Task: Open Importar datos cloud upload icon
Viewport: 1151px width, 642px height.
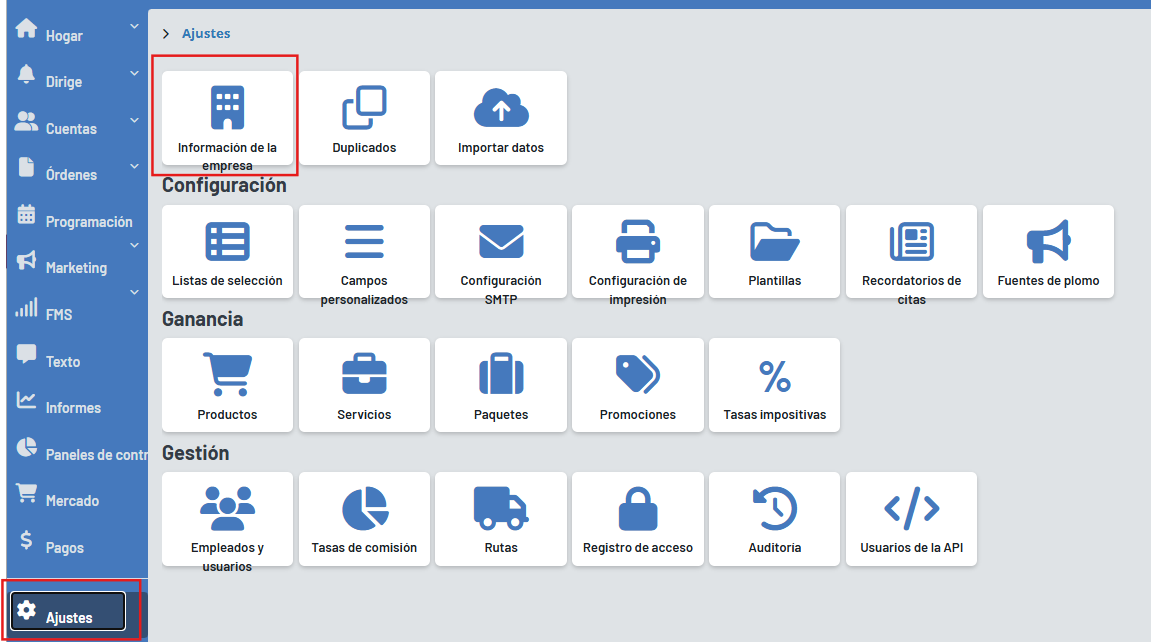Action: 501,108
